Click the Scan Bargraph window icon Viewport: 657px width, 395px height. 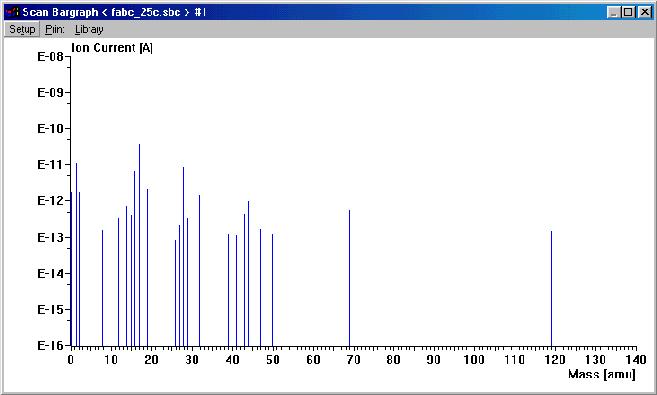[13, 12]
